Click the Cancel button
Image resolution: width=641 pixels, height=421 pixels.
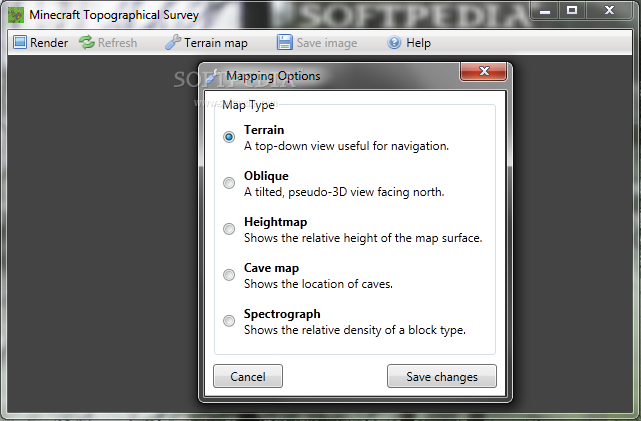pyautogui.click(x=248, y=376)
